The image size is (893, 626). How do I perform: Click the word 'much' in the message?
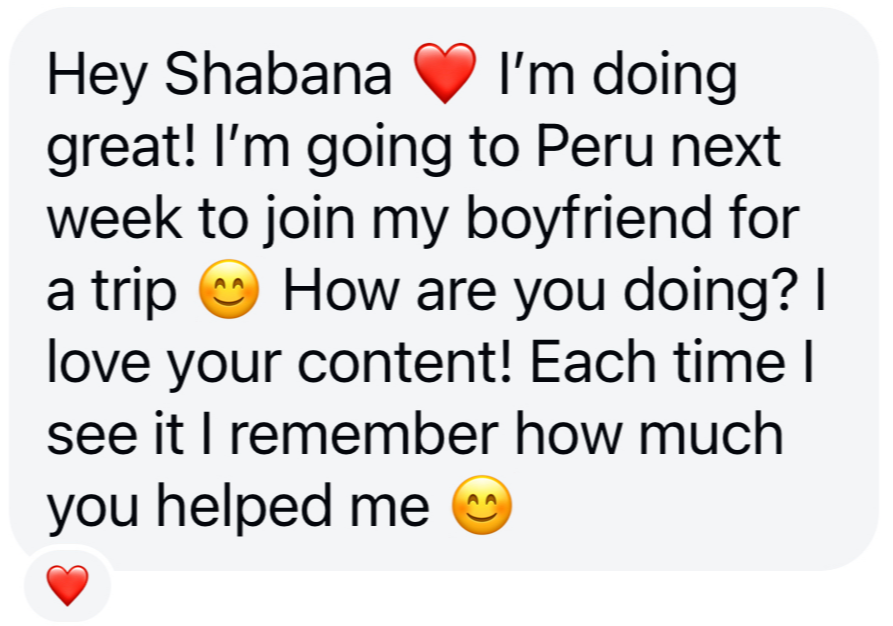tap(711, 434)
